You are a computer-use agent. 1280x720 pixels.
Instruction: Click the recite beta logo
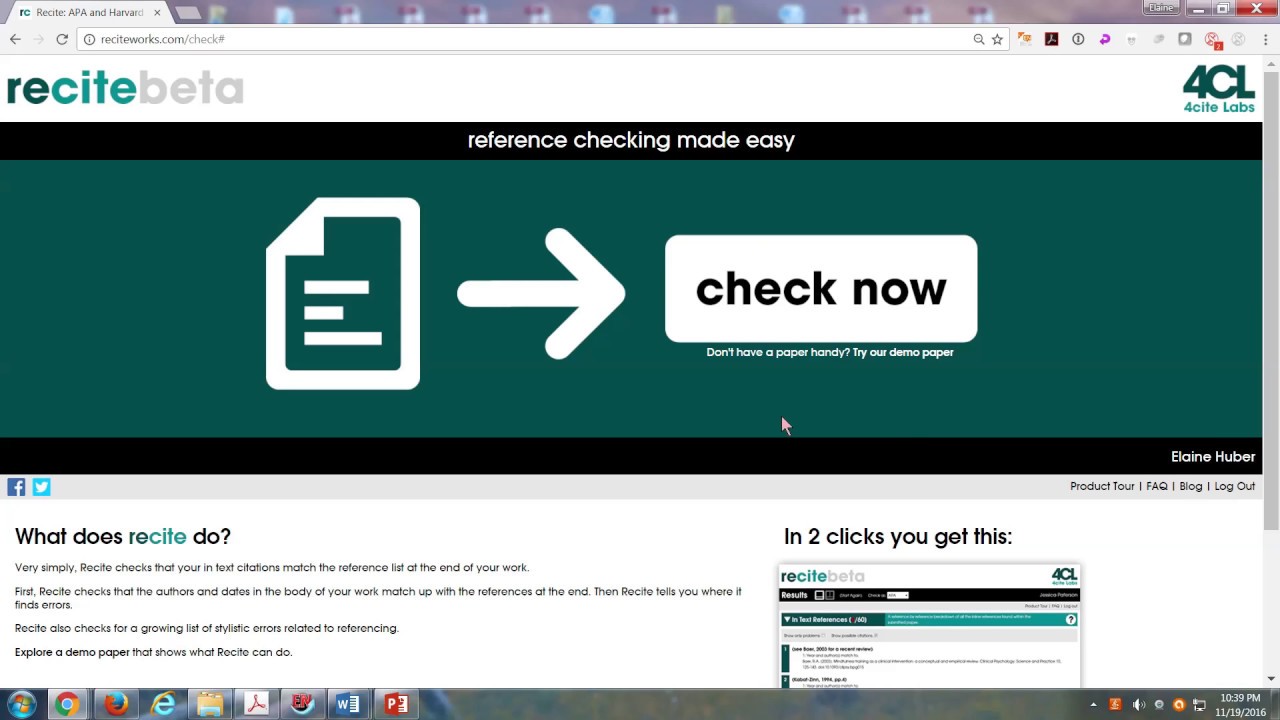tap(125, 88)
